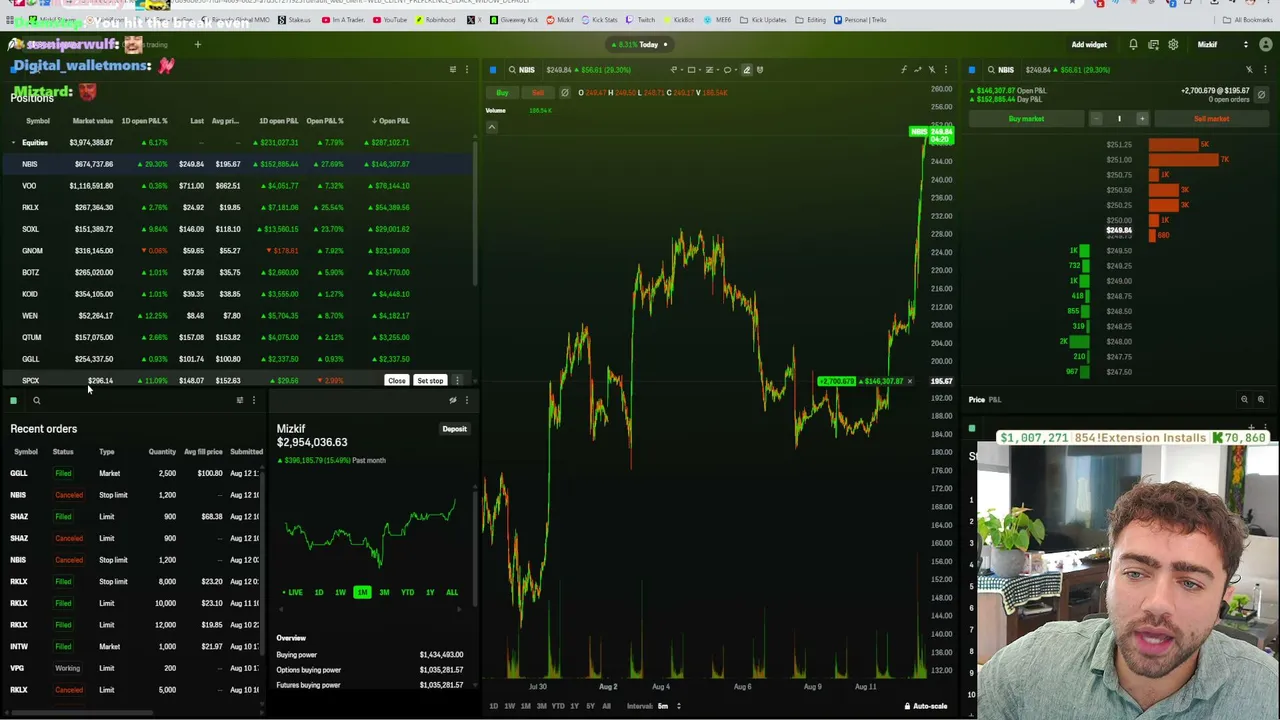
Task: Select the Price tab in ladder
Action: [976, 400]
